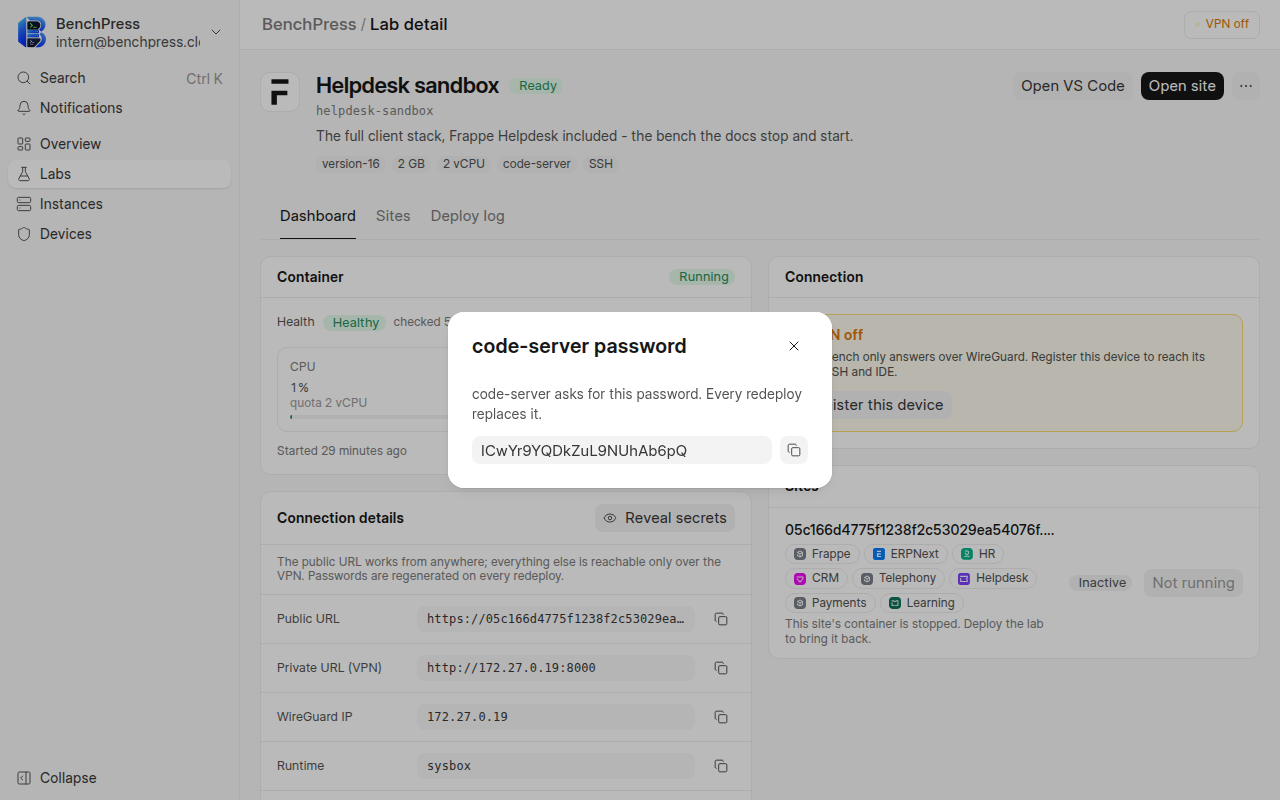Click the 2 vCPU tag

(464, 164)
